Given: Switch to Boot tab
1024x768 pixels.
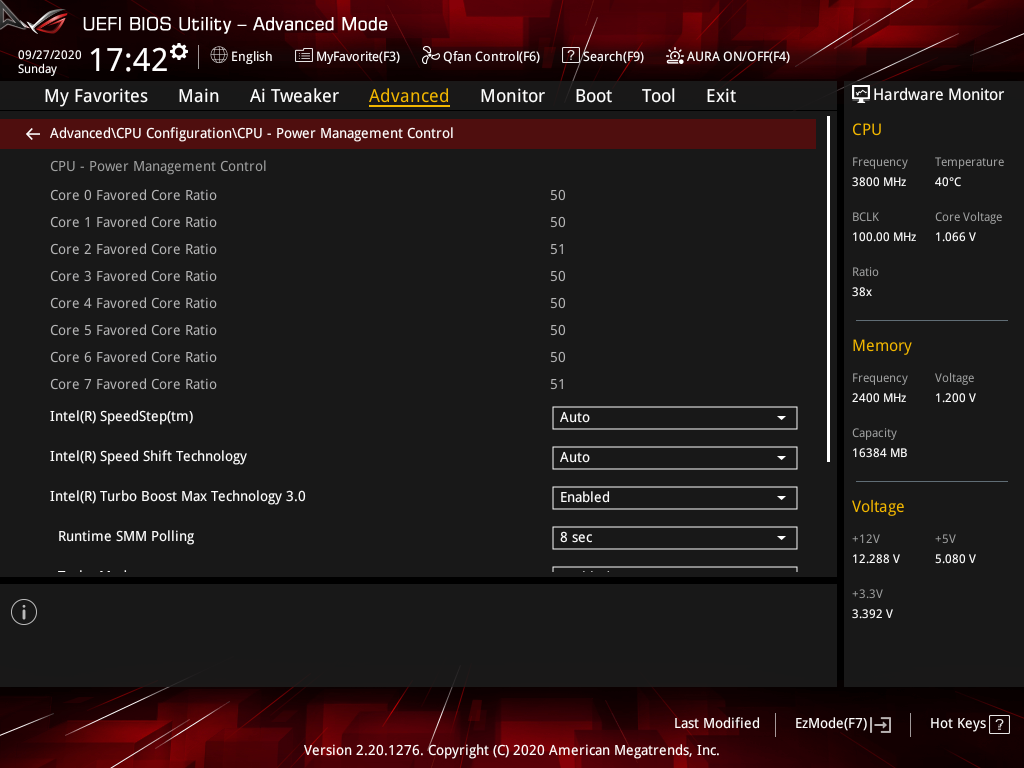Looking at the screenshot, I should [x=593, y=96].
